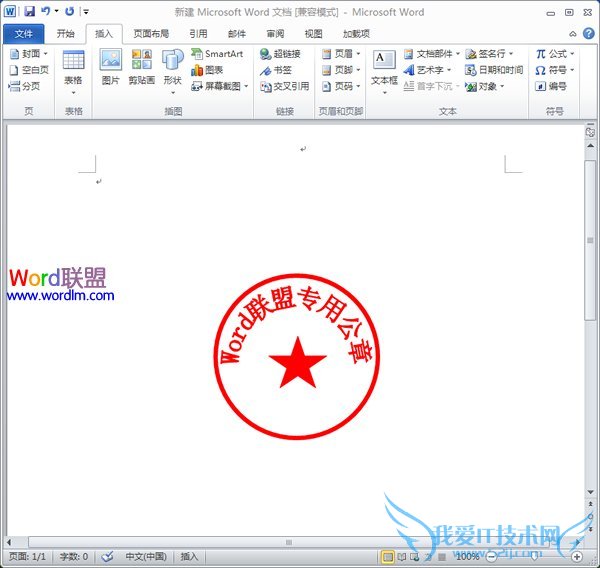This screenshot has width=600, height=568.
Task: Insert a 超链接 hyperlink
Action: (x=280, y=54)
